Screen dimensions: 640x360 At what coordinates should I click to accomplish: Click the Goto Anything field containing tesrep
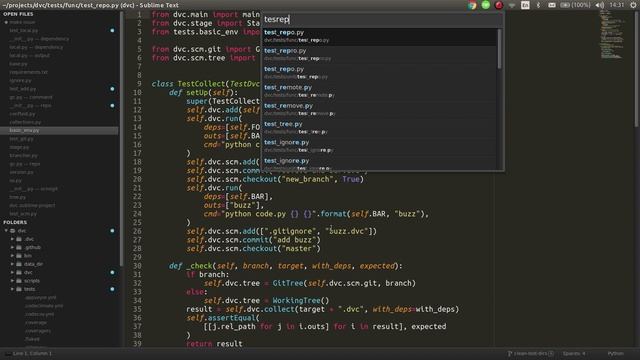point(382,19)
